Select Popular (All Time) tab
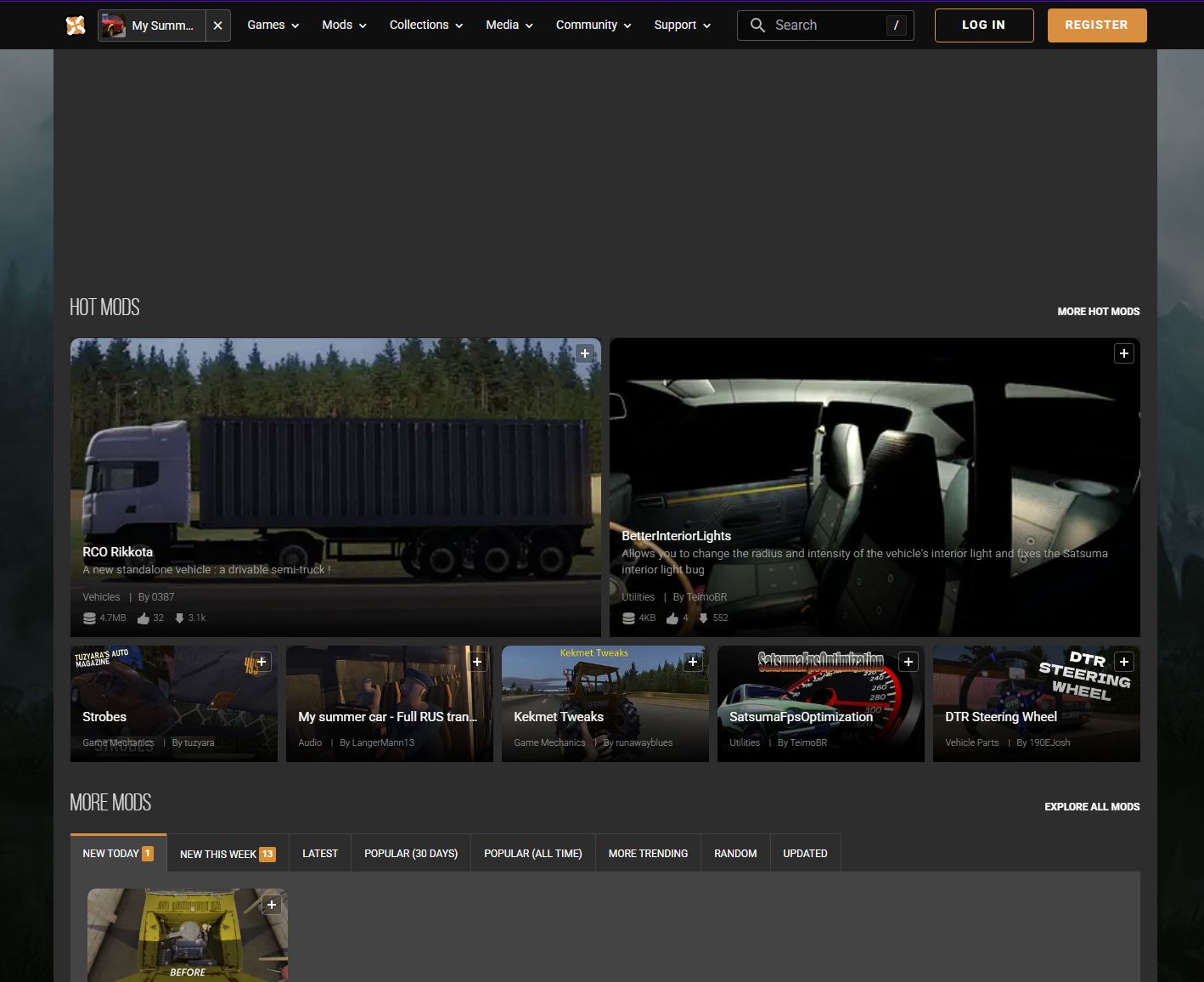The height and width of the screenshot is (982, 1204). pos(533,854)
